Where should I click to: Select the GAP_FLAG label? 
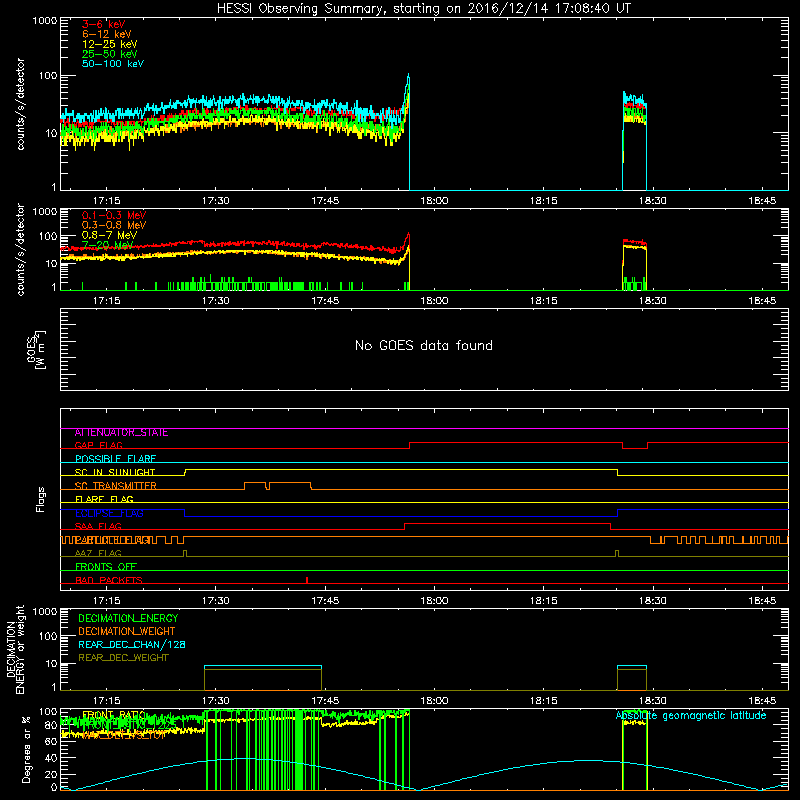pyautogui.click(x=98, y=445)
